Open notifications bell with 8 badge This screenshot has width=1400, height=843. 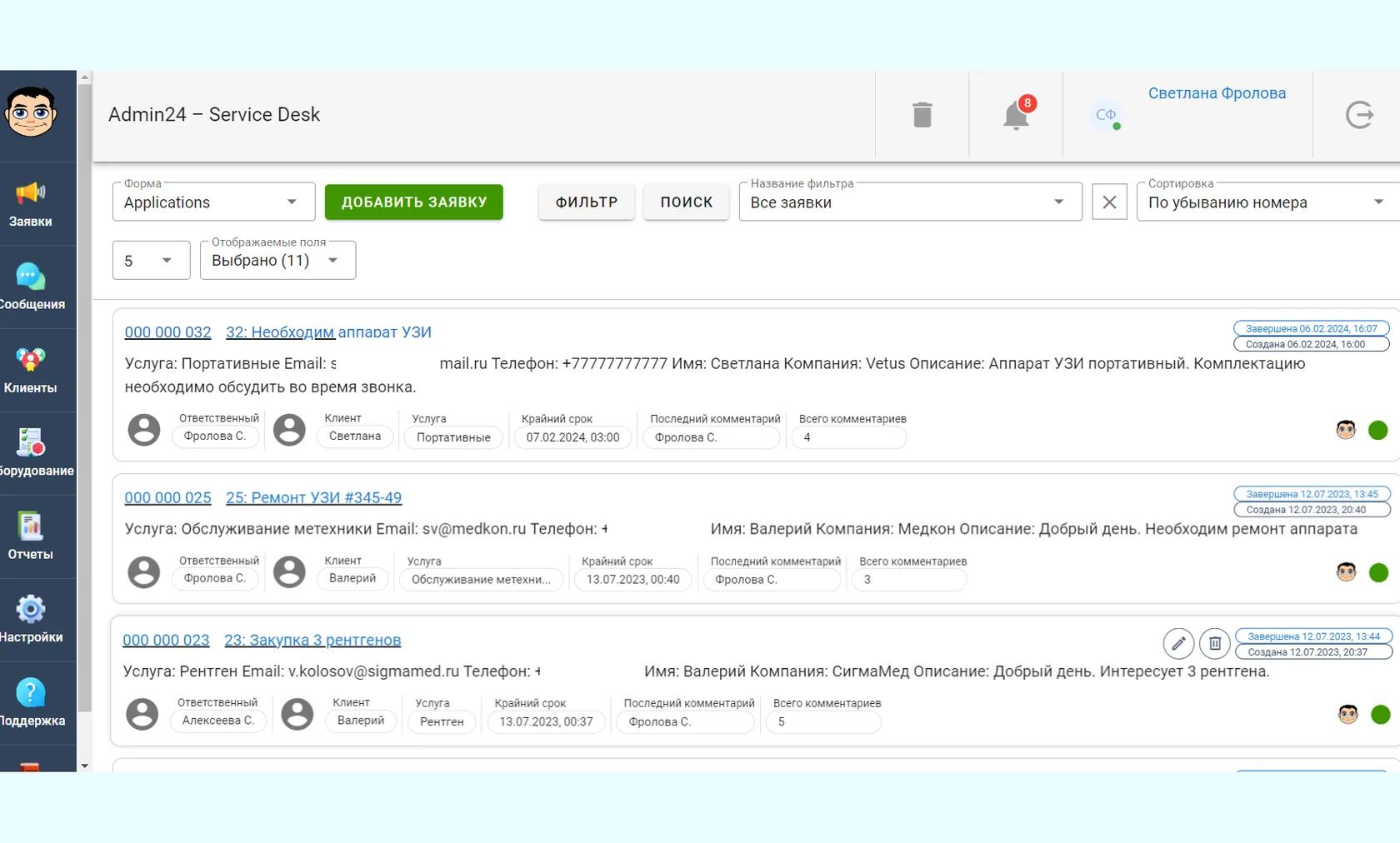pos(1017,114)
